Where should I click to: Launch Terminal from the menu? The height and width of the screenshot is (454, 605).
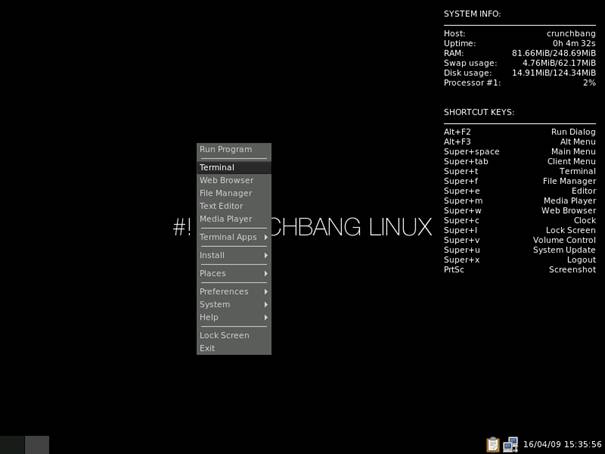[234, 167]
